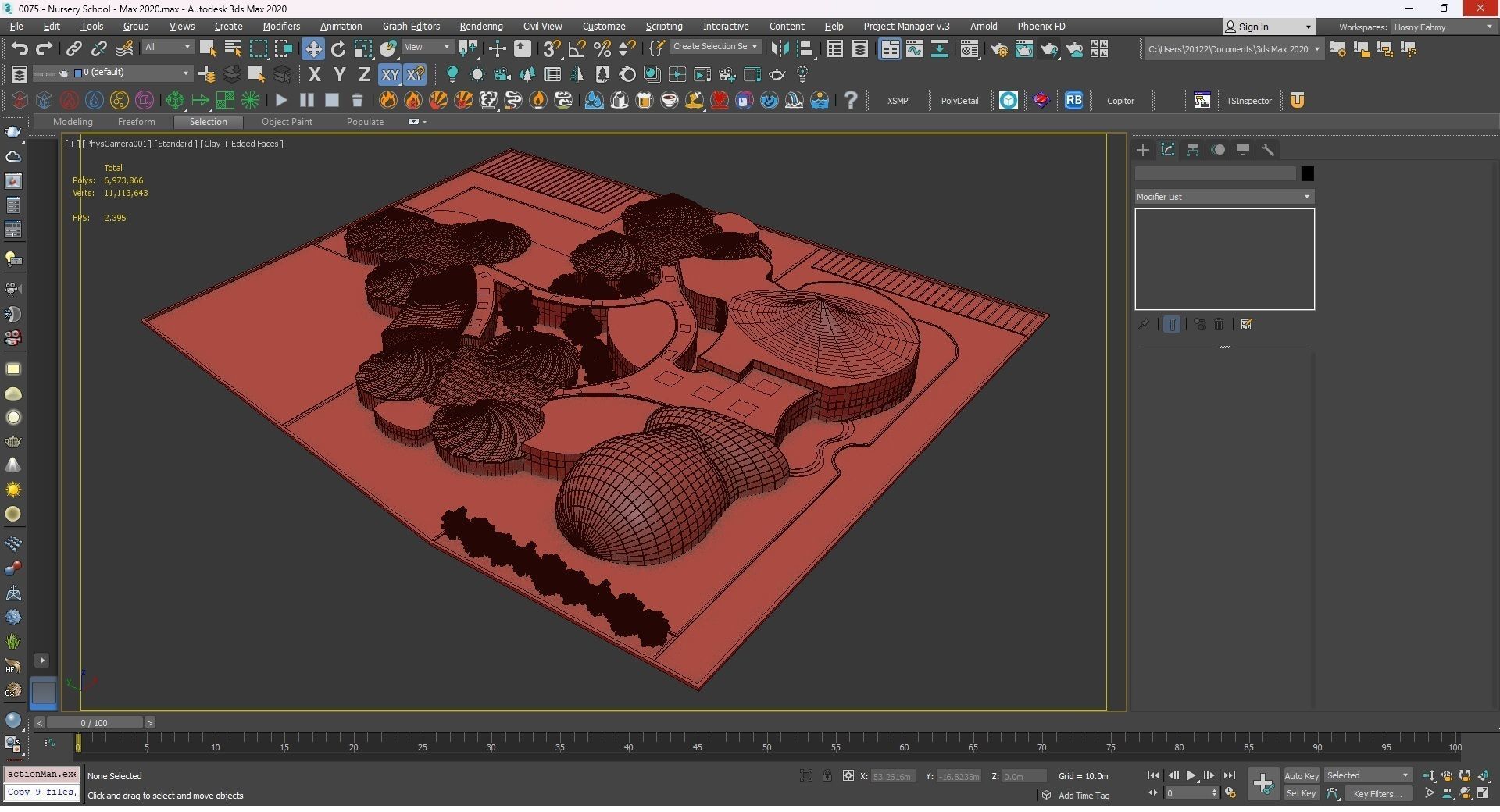Click the Key Filters button
The image size is (1500, 812).
pos(1377,793)
